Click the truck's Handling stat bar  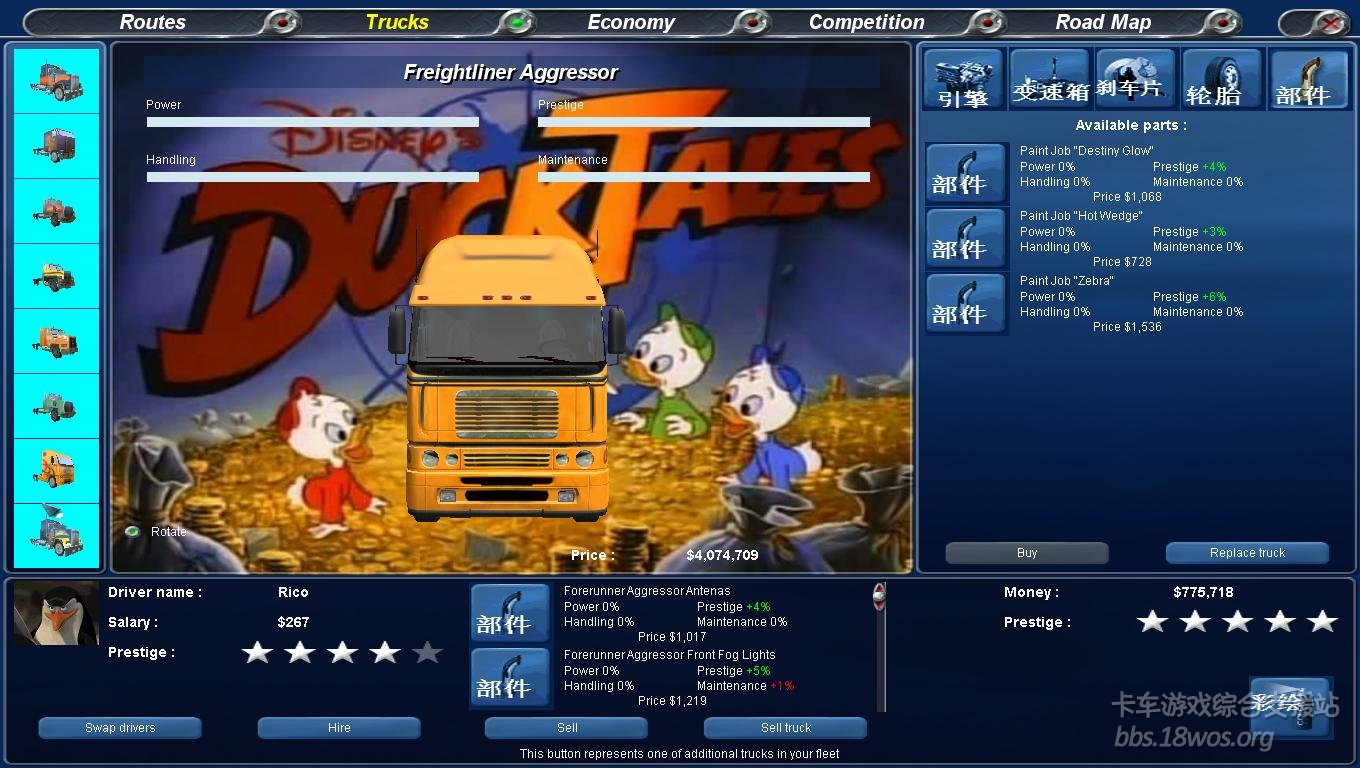click(313, 177)
